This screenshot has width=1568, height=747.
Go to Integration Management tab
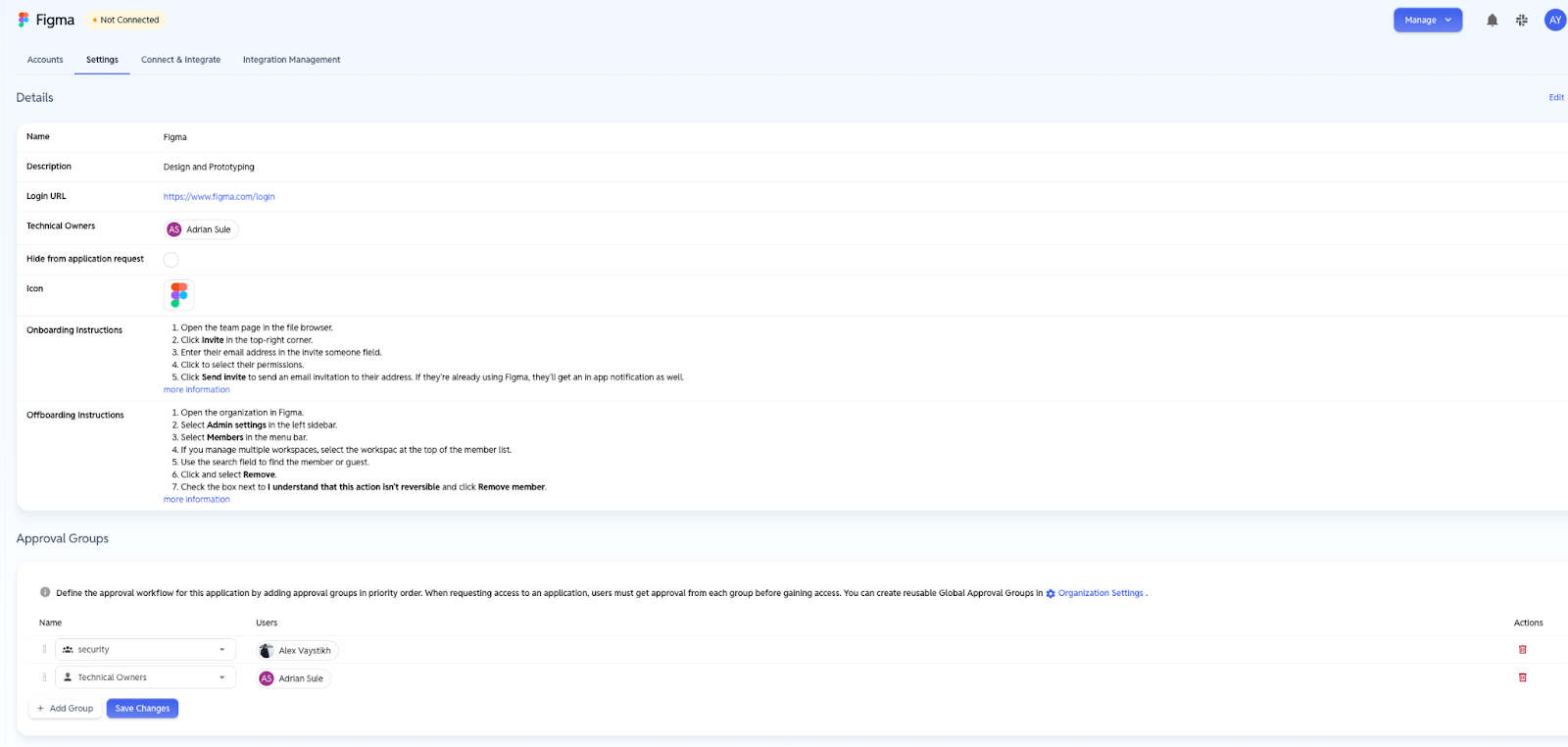291,60
